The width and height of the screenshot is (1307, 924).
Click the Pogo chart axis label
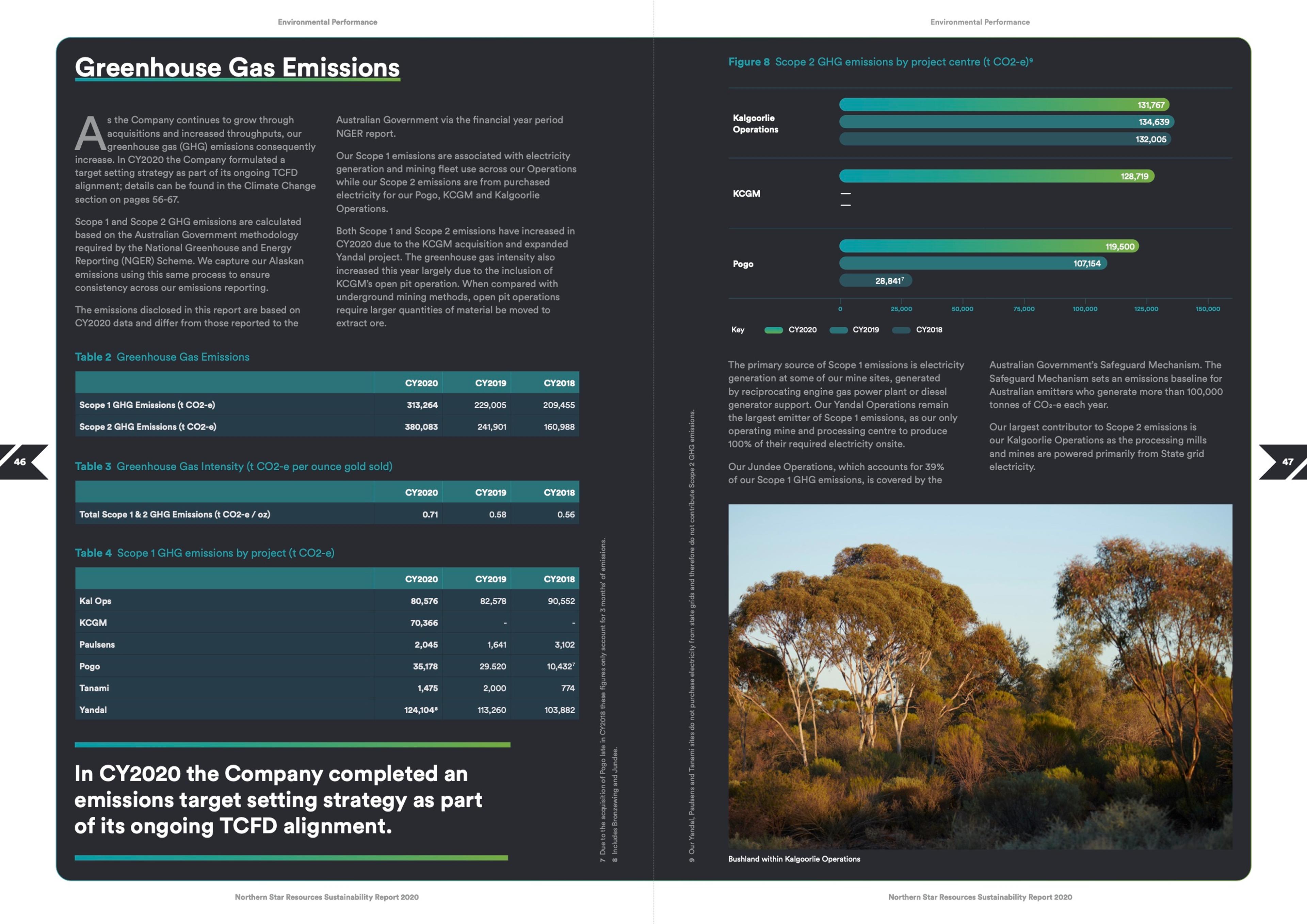click(x=742, y=264)
